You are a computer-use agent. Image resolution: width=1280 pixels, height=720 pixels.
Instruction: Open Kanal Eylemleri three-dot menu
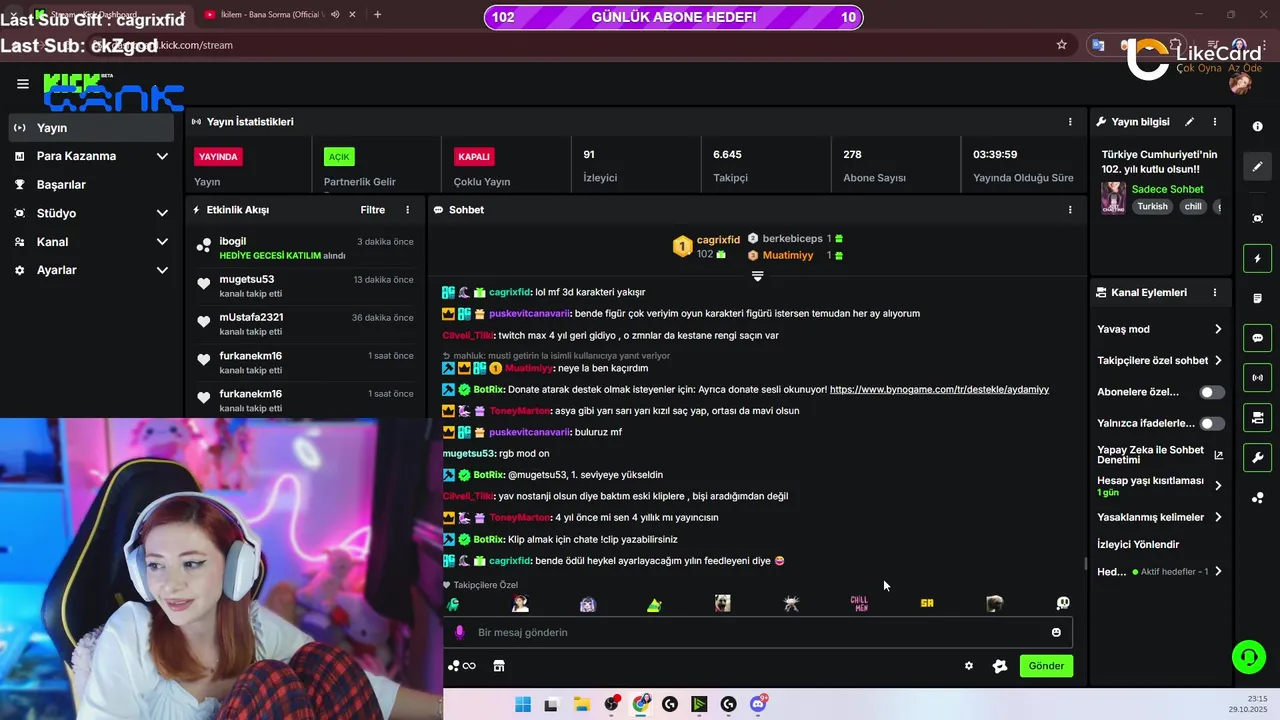click(1215, 293)
